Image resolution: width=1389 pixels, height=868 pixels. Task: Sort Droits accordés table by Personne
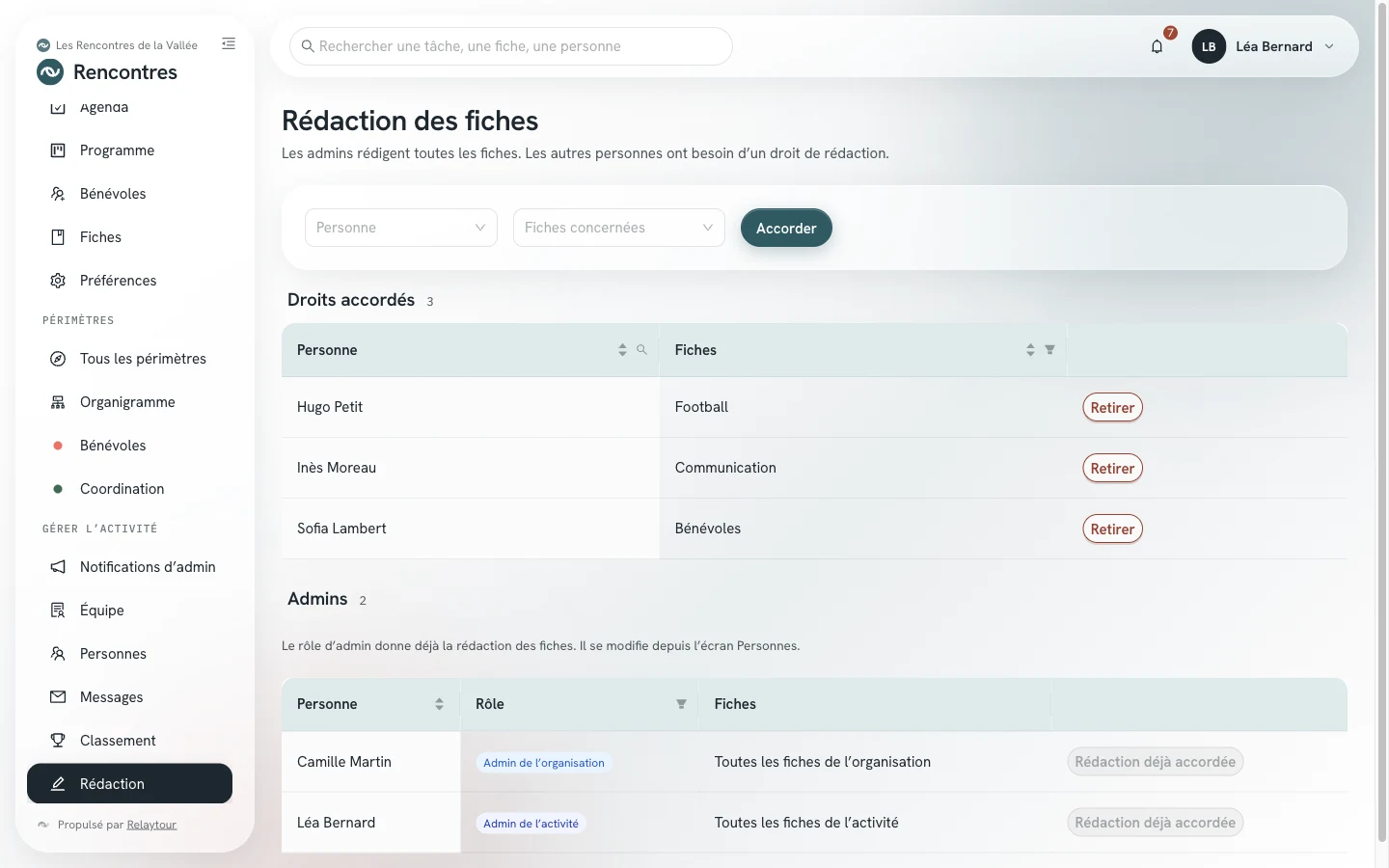click(x=622, y=350)
